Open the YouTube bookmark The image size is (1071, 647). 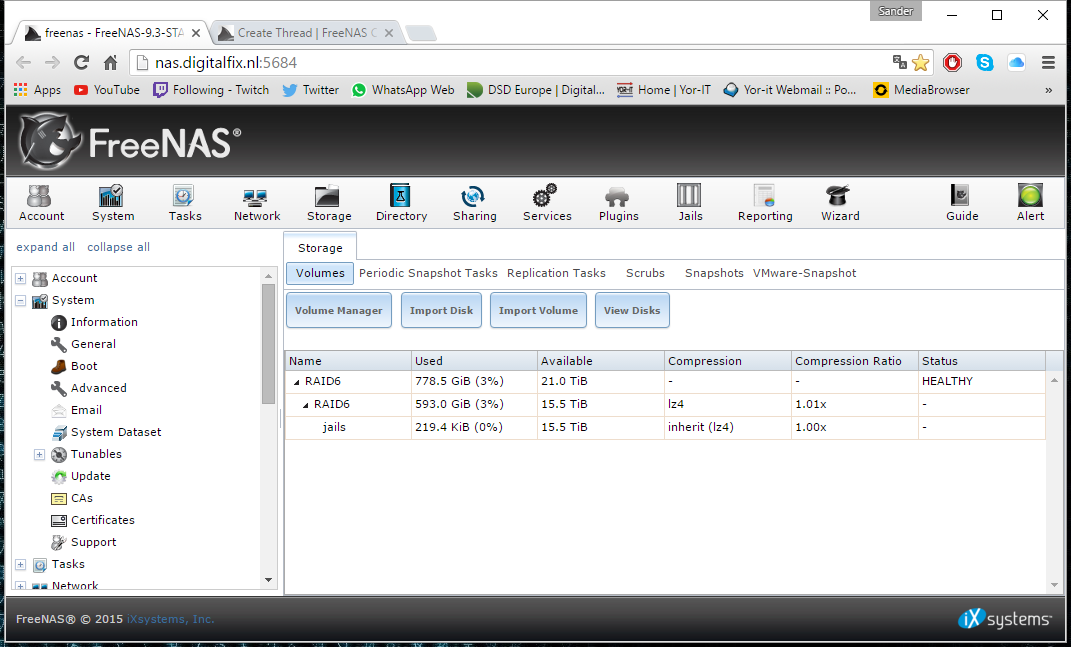107,90
